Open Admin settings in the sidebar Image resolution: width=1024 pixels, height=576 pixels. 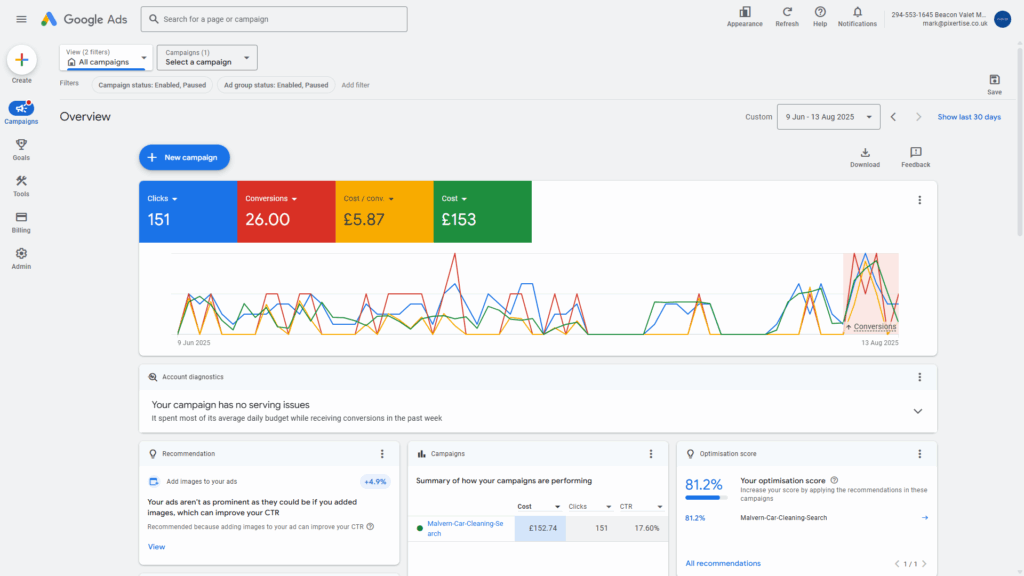22,258
